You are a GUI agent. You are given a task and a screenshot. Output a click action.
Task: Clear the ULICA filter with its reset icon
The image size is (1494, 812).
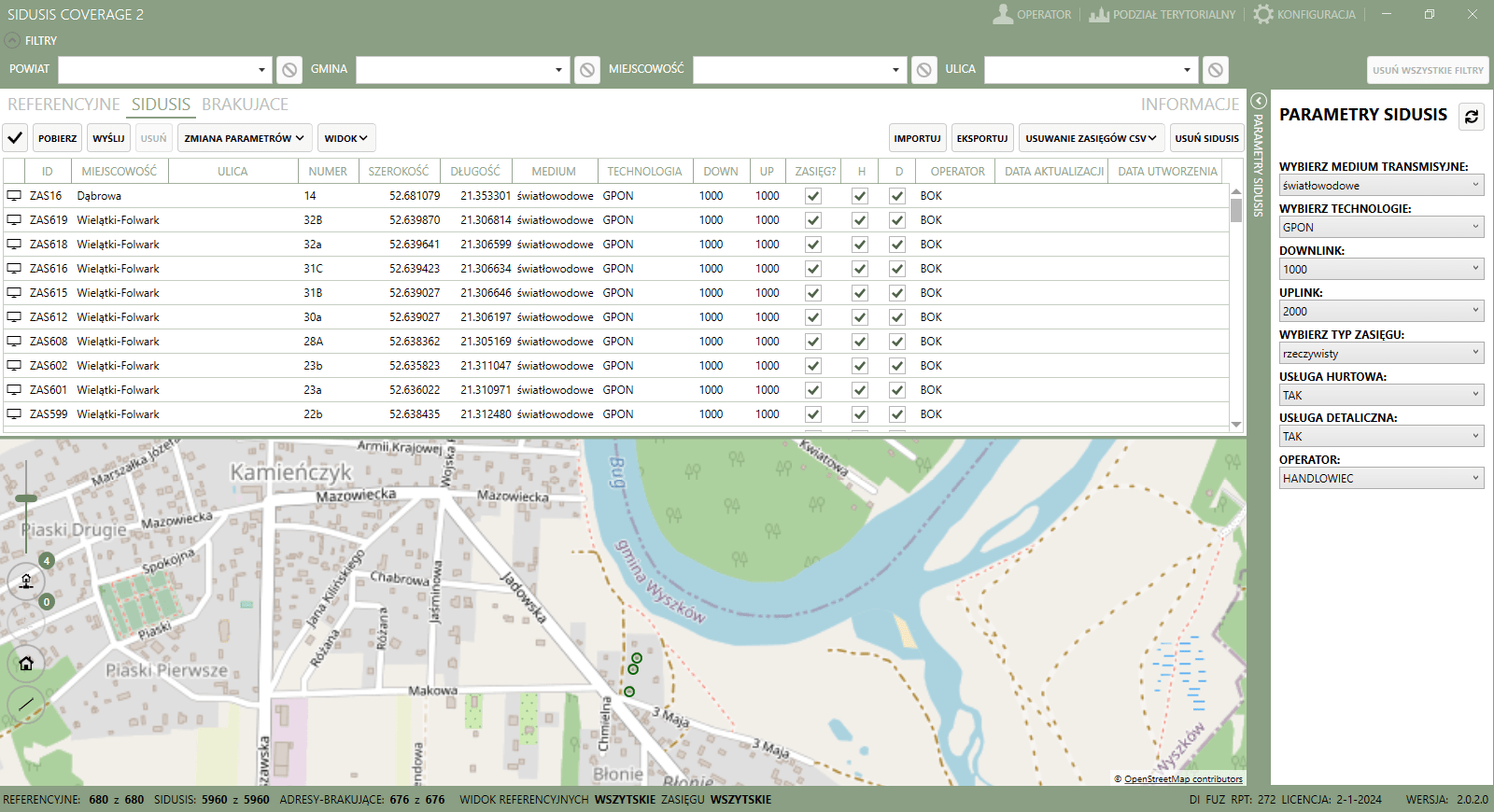tap(1215, 70)
